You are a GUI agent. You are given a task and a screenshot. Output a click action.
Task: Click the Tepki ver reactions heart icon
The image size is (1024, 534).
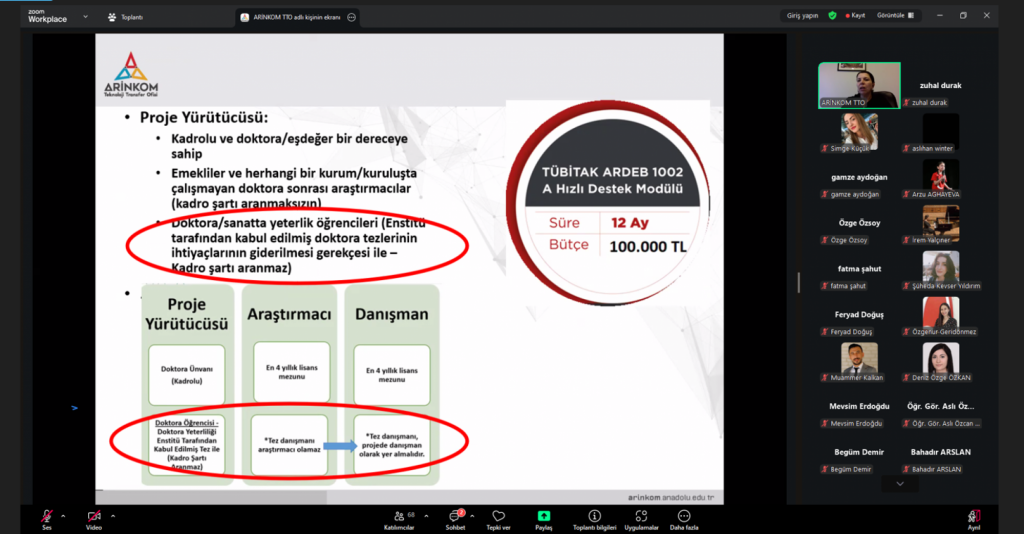point(498,516)
